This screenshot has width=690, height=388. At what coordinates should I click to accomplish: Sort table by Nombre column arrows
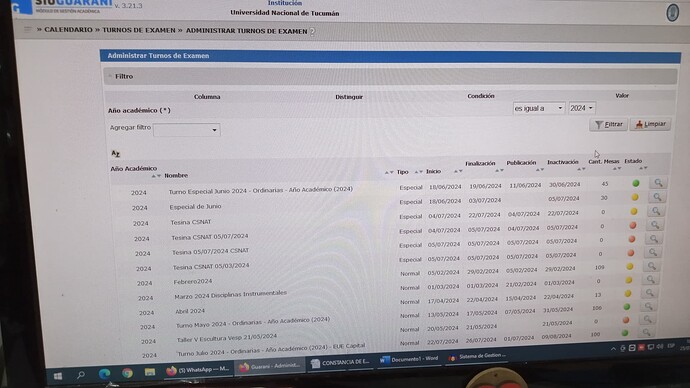(156, 176)
